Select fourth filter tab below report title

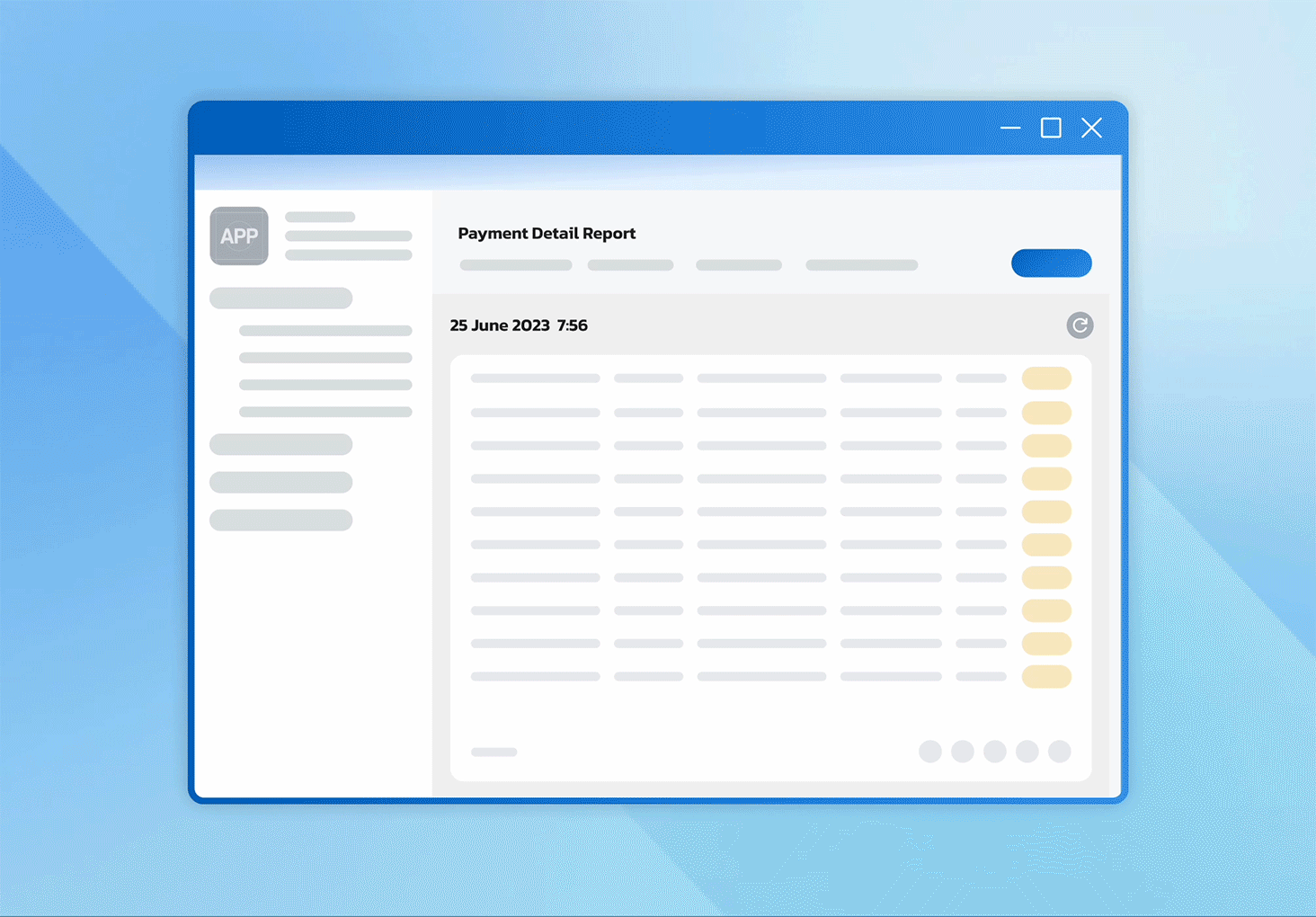[x=861, y=265]
